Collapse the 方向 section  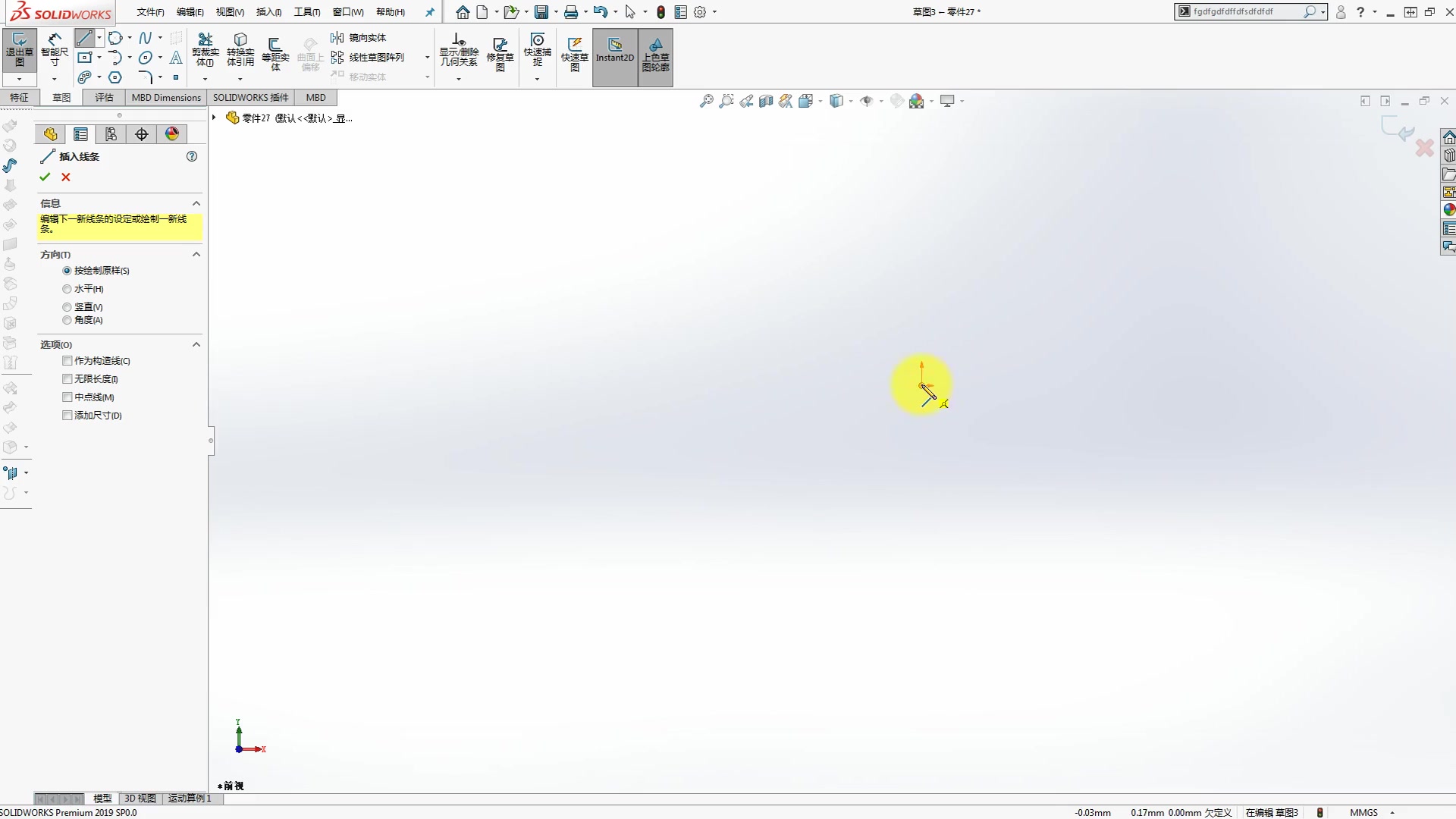click(196, 255)
